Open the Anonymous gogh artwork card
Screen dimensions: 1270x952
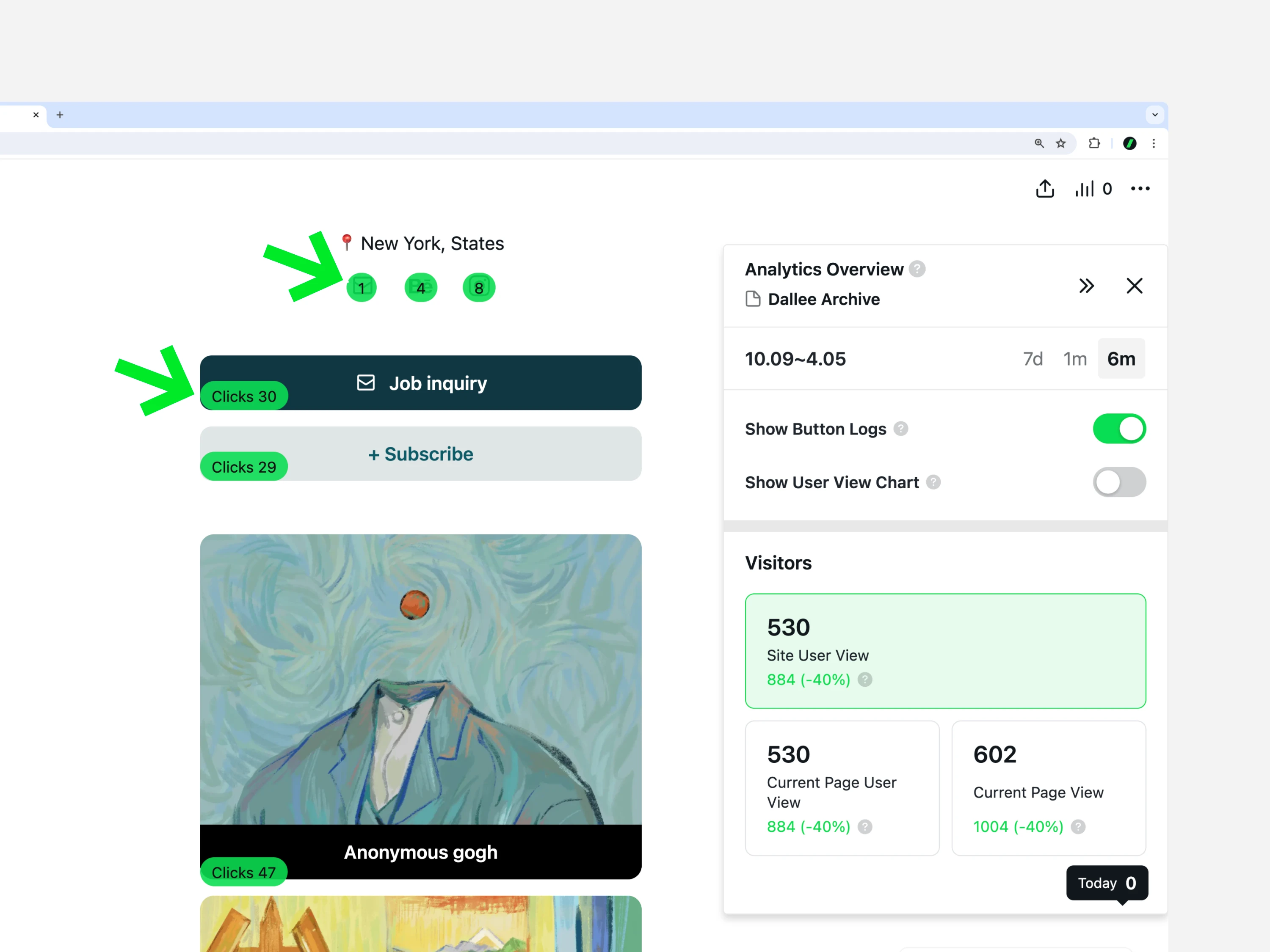pyautogui.click(x=420, y=707)
